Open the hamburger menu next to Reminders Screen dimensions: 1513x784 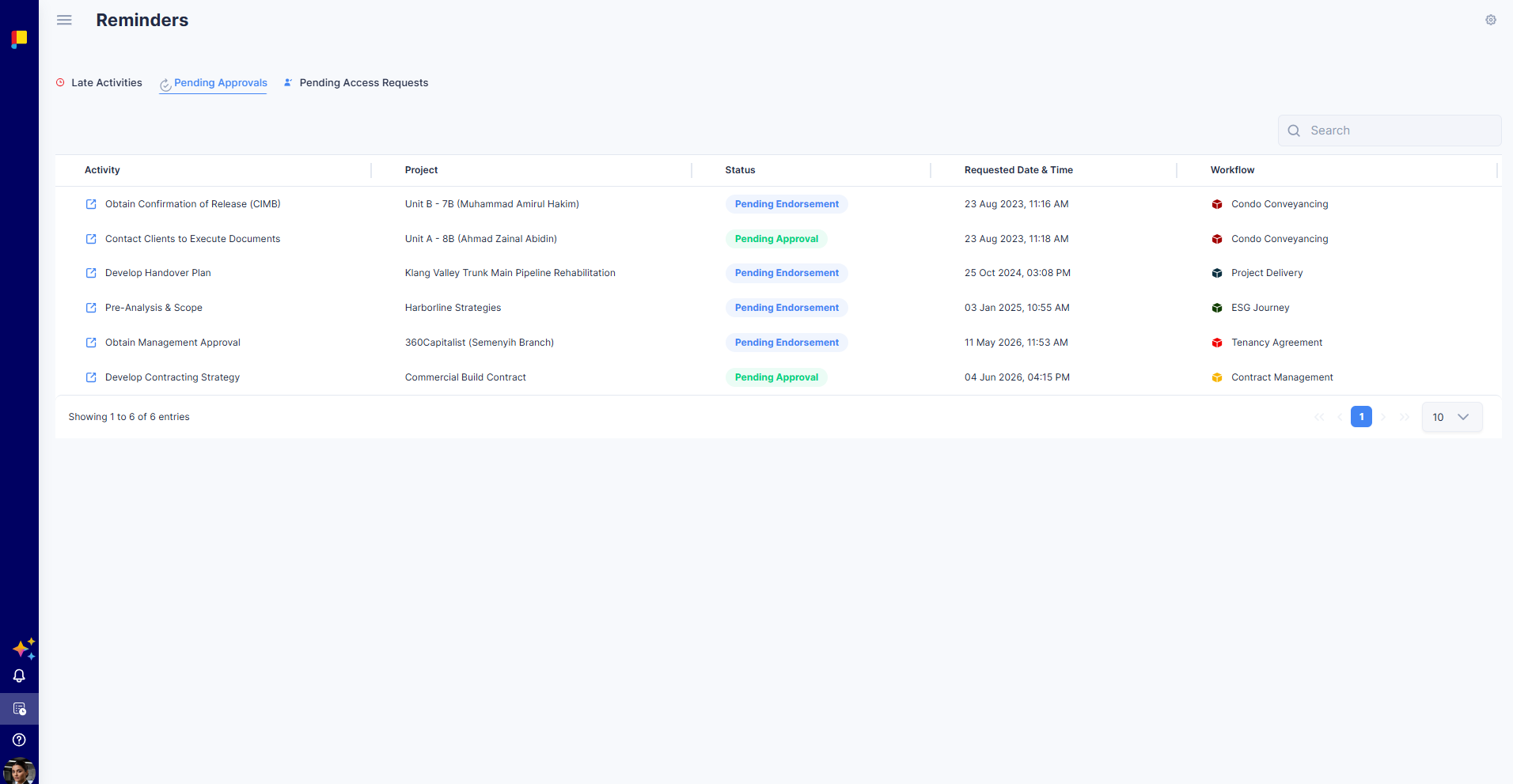tap(64, 20)
